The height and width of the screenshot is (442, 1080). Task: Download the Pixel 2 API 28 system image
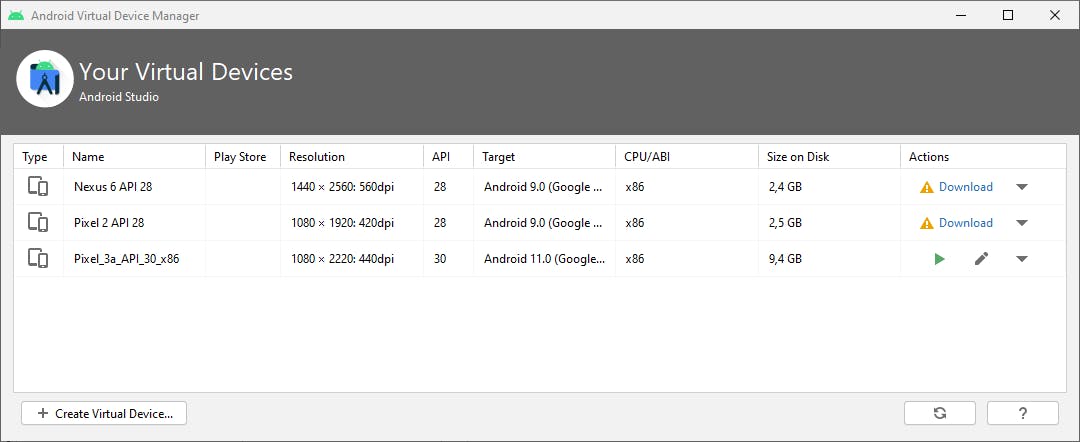click(965, 223)
